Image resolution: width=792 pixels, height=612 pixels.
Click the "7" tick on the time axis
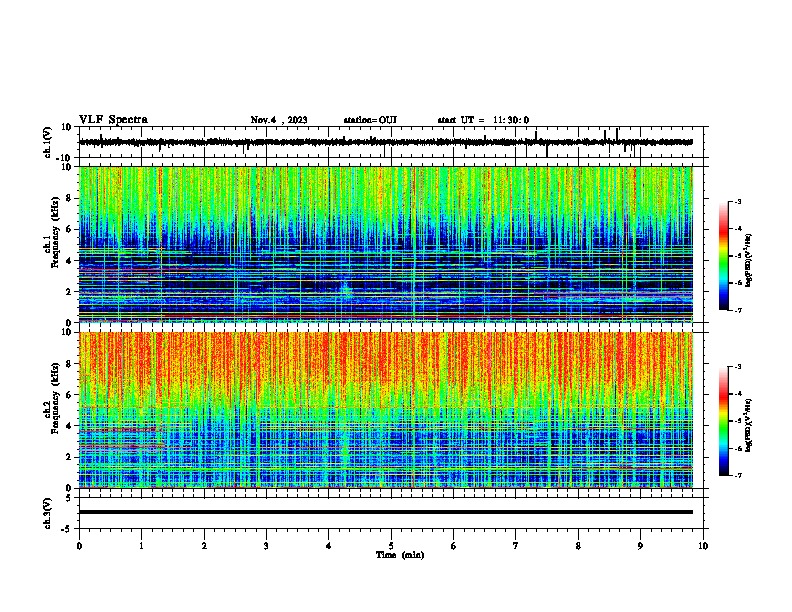[x=516, y=546]
